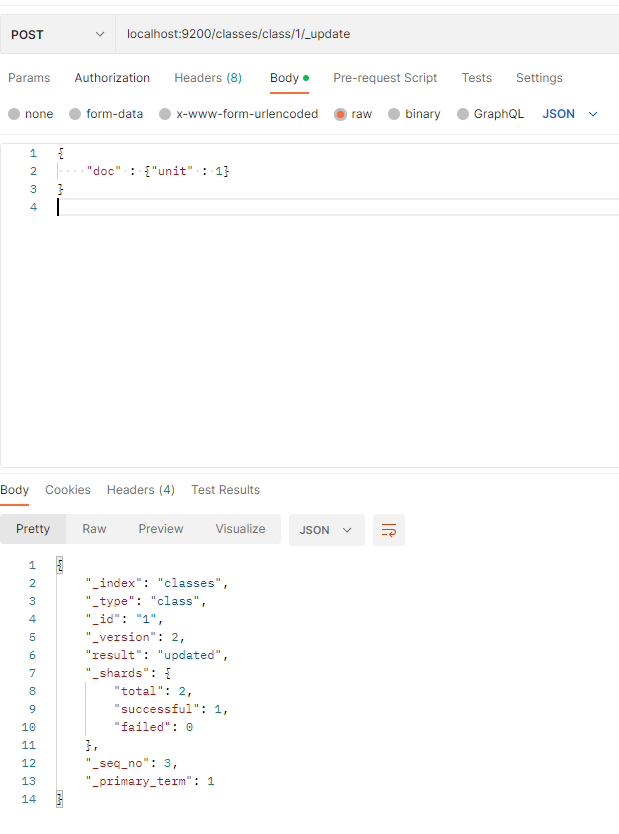Click the "_version": 2 response line
The width and height of the screenshot is (619, 834).
tap(135, 637)
